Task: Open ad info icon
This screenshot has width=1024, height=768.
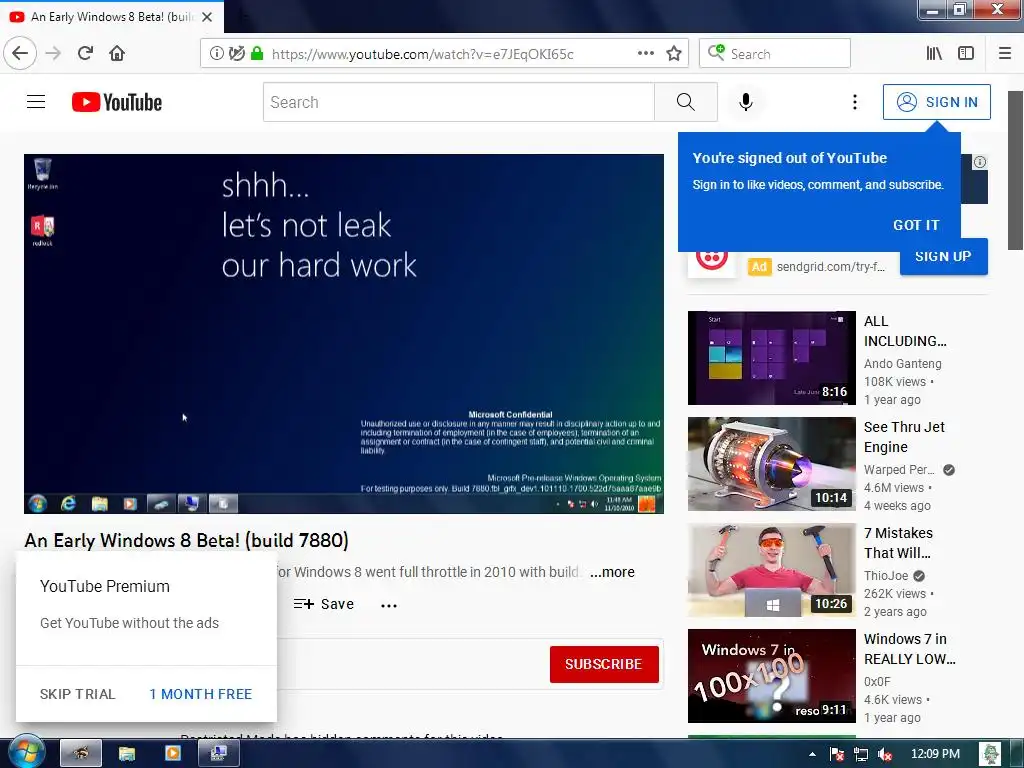Action: [980, 162]
